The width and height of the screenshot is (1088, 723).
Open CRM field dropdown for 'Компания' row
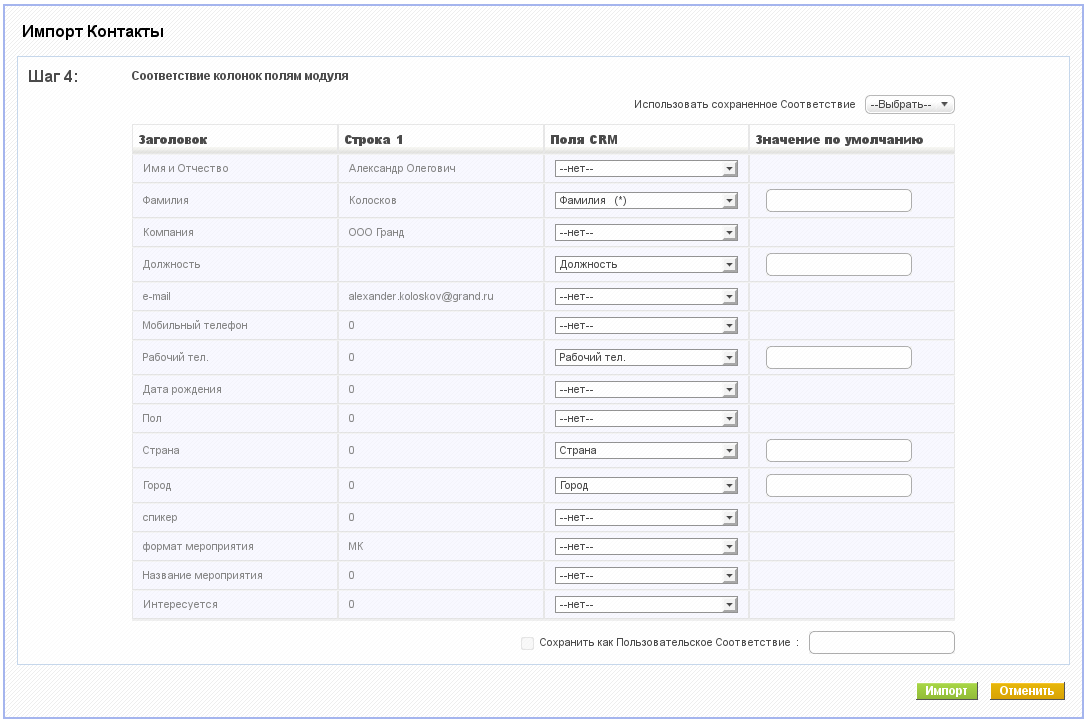click(x=646, y=232)
